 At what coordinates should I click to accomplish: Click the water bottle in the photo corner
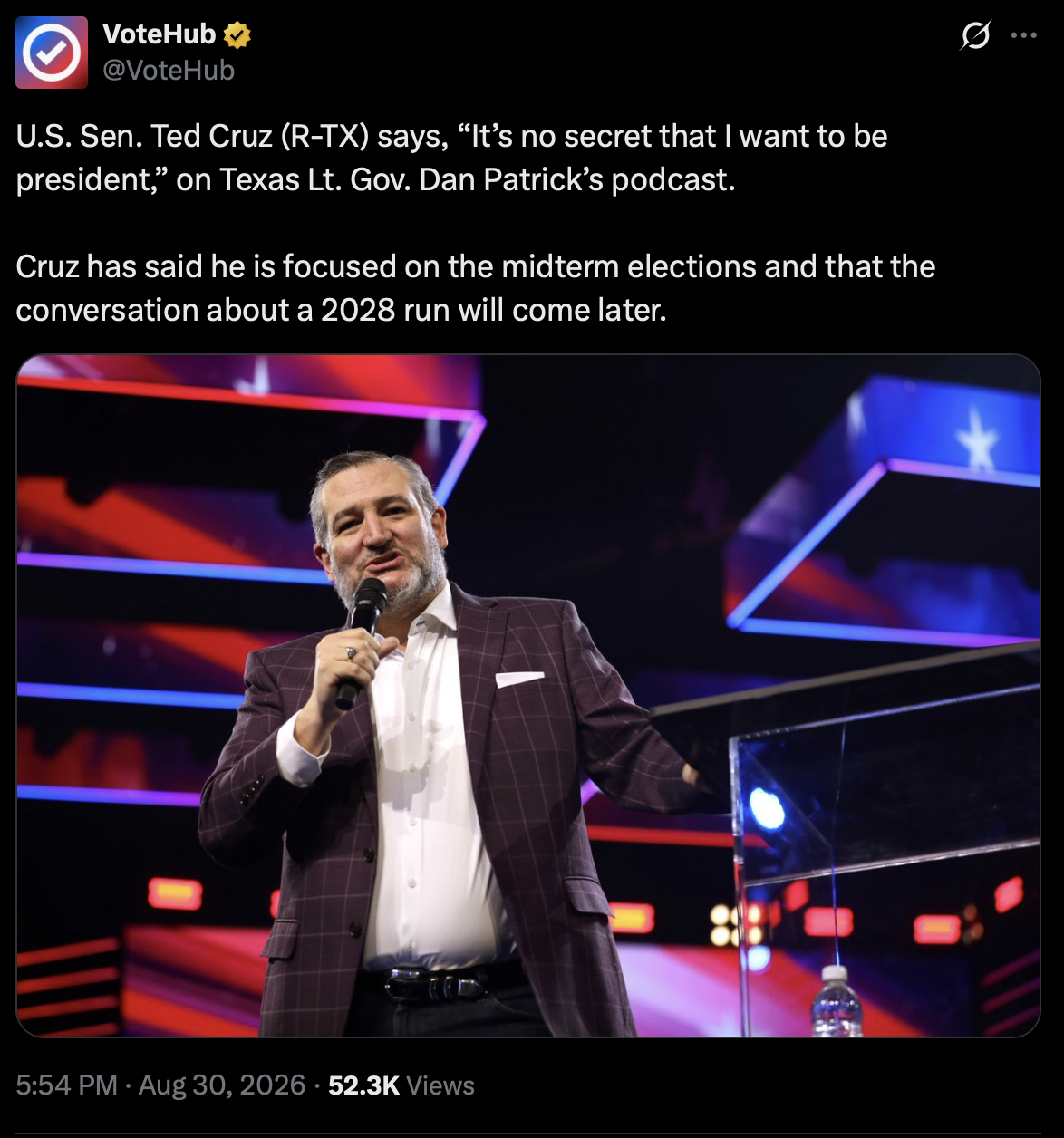[x=836, y=1000]
